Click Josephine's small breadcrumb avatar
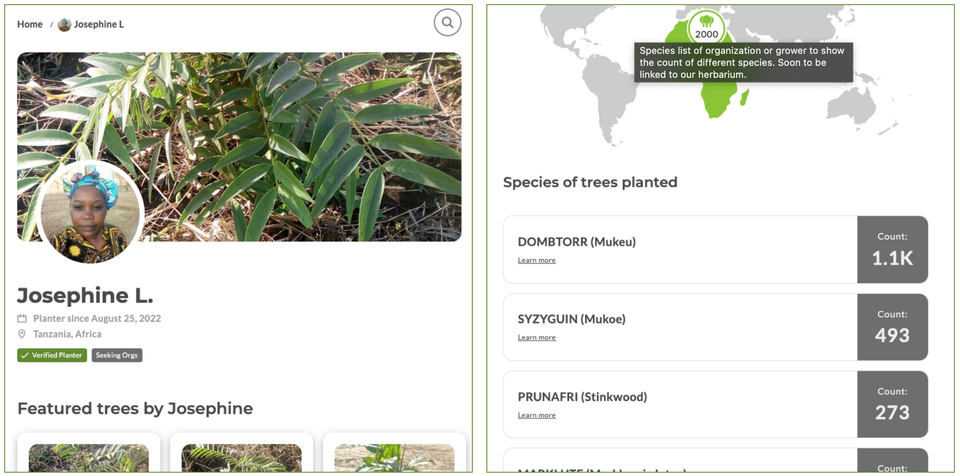Viewport: 960px width, 476px height. tap(64, 25)
